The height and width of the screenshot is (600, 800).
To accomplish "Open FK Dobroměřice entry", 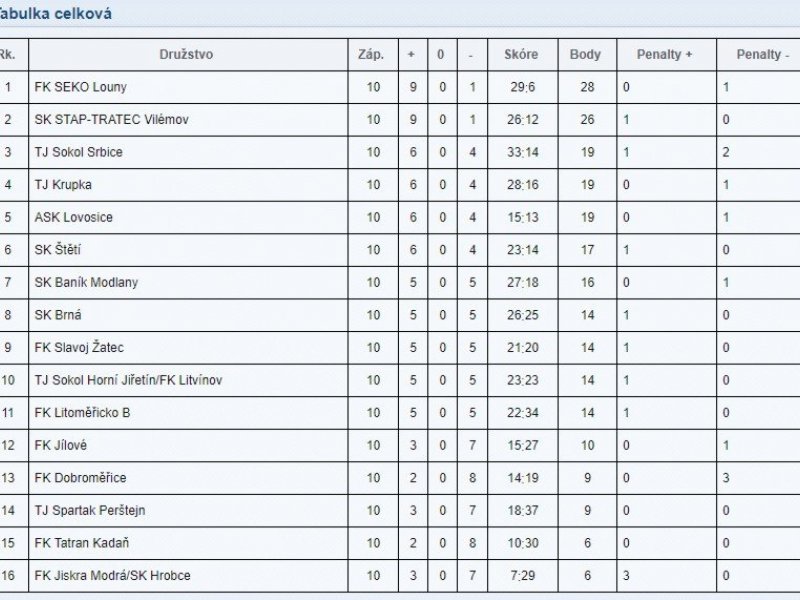I will [80, 478].
